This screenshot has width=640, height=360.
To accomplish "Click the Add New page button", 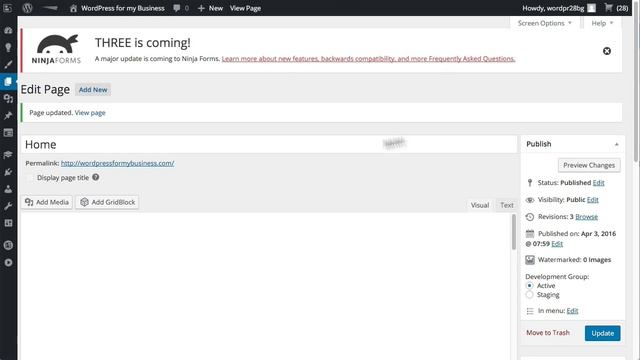I will (x=93, y=89).
